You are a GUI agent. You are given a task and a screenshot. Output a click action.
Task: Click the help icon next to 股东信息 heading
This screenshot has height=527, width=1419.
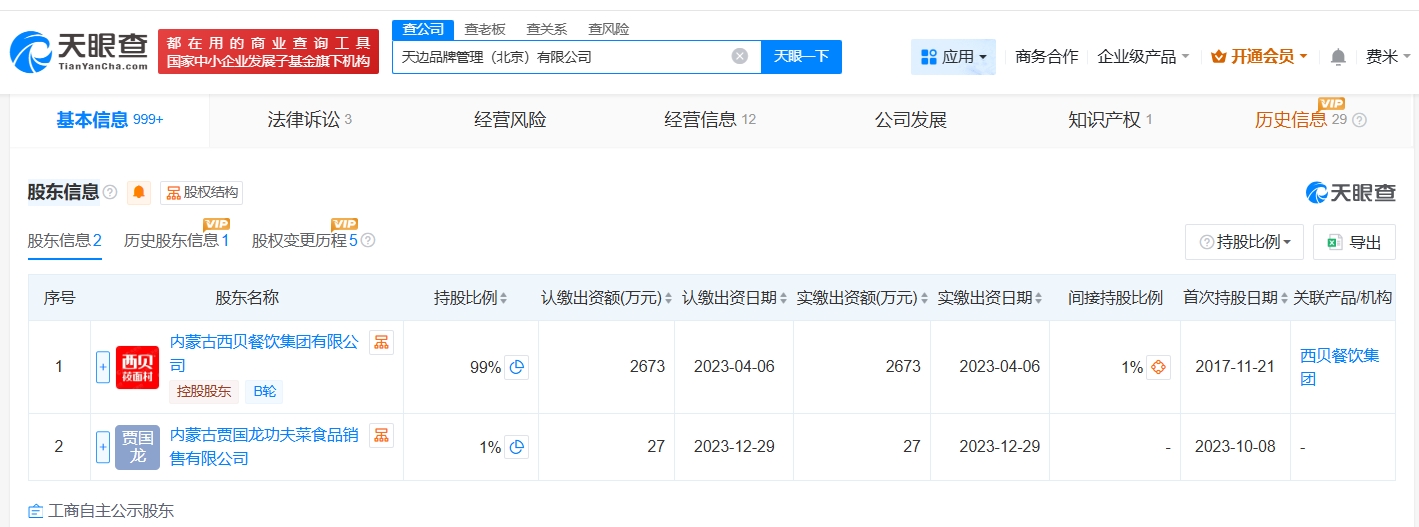110,193
